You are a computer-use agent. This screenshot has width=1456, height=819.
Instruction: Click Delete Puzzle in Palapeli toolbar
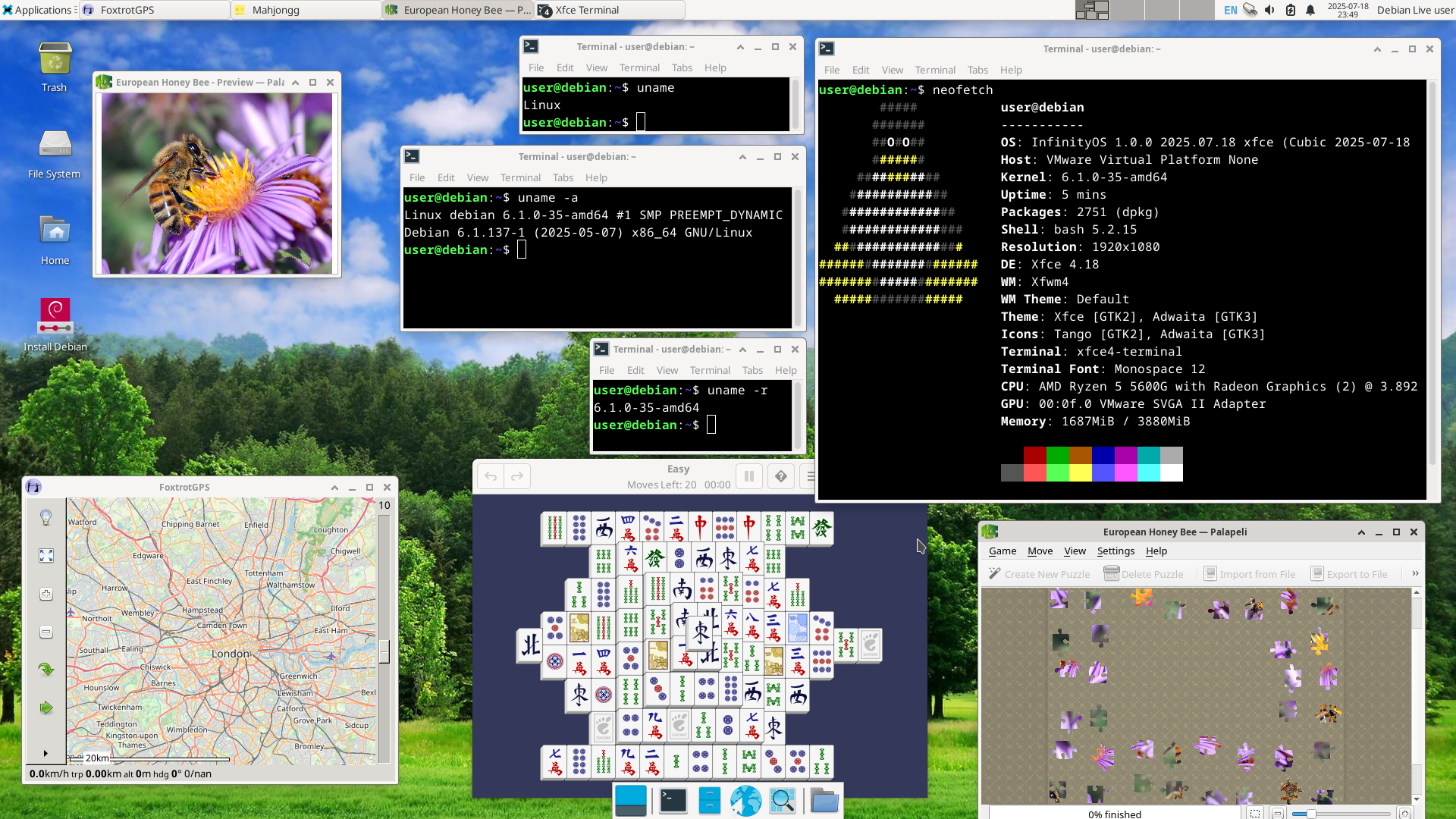(1144, 574)
